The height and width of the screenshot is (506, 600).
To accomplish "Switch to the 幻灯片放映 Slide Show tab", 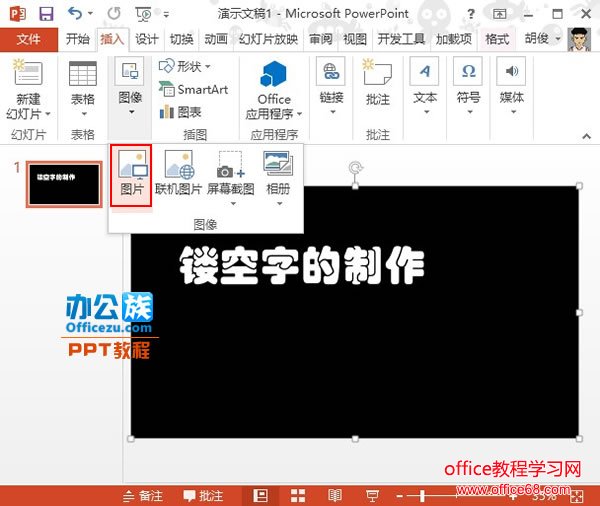I will coord(268,39).
